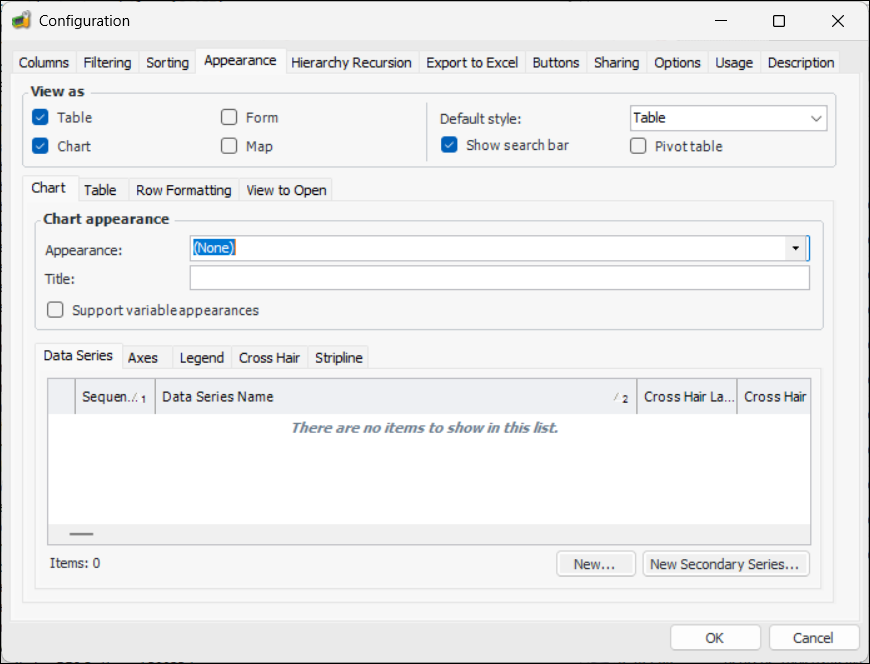The height and width of the screenshot is (664, 870).
Task: Tick Support variable appearances checkbox
Action: tap(56, 310)
